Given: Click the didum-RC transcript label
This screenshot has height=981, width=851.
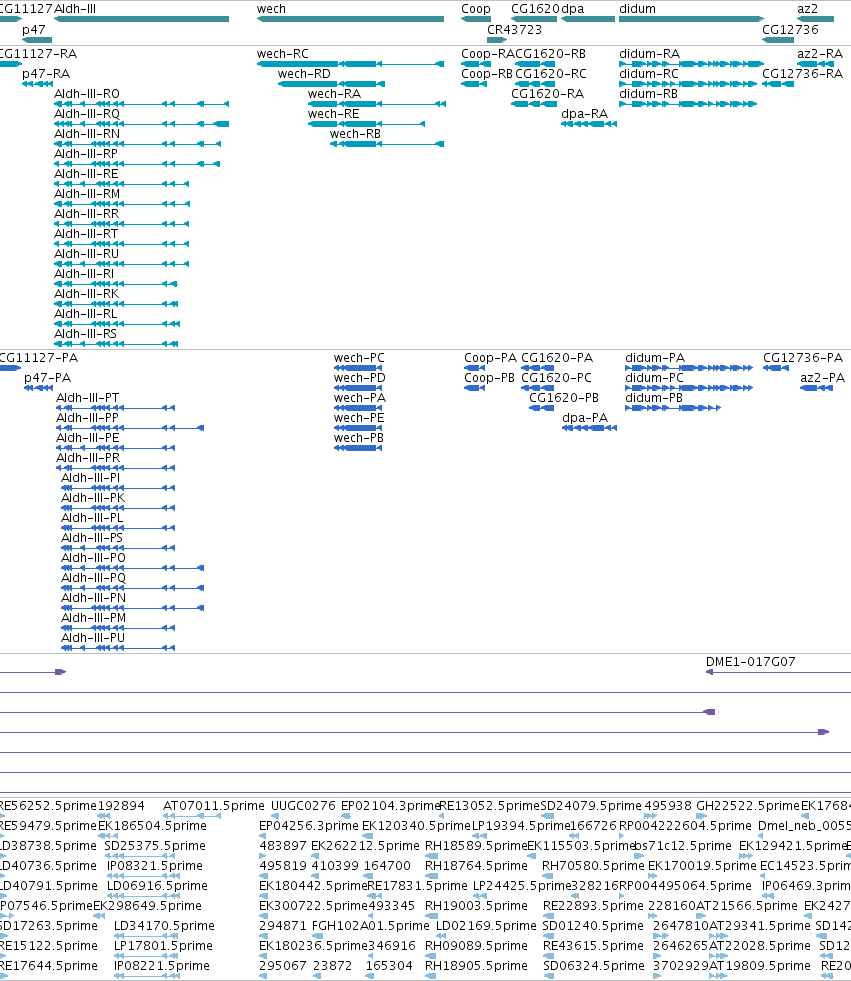Looking at the screenshot, I should (649, 74).
